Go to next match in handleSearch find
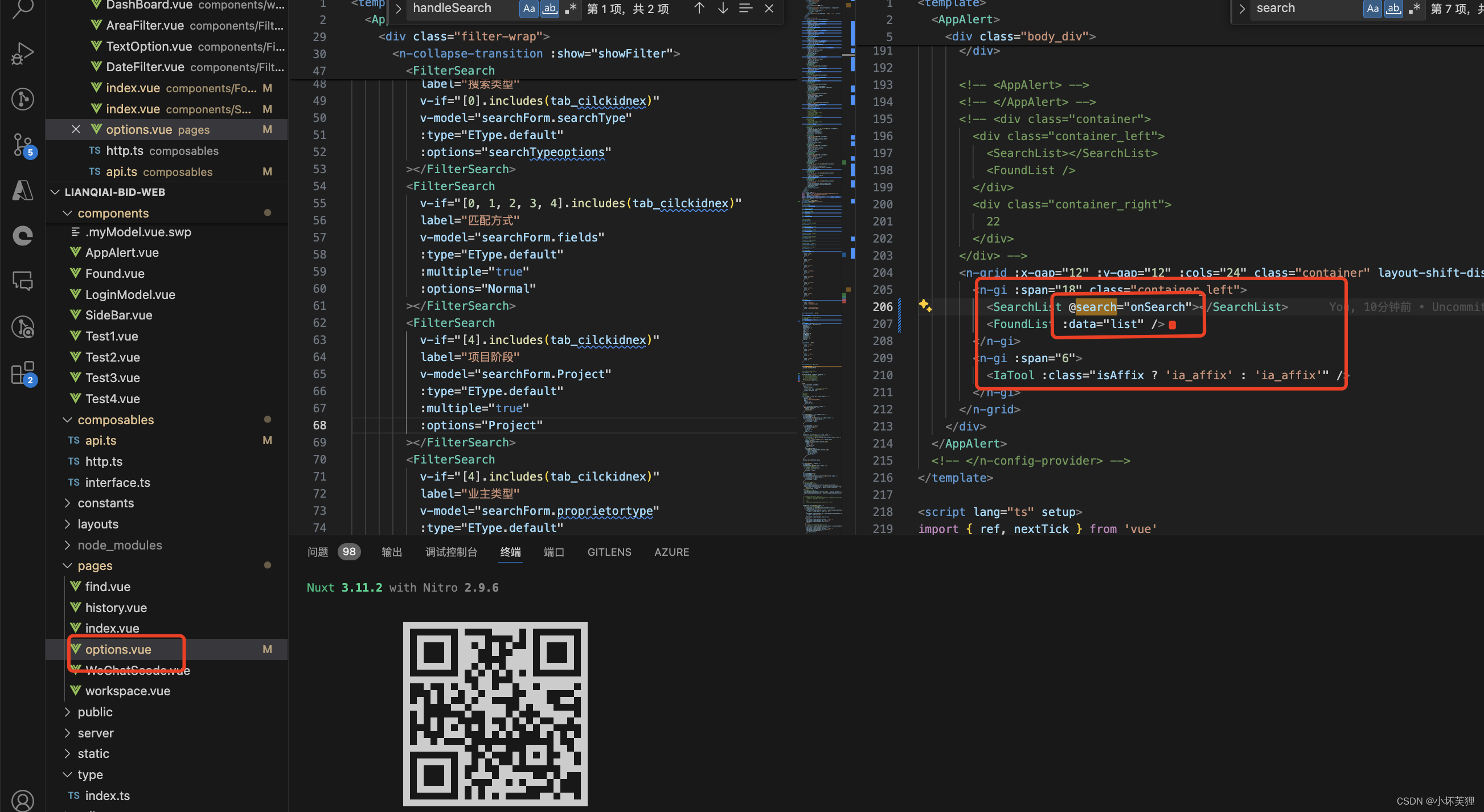This screenshot has width=1484, height=812. [x=723, y=8]
